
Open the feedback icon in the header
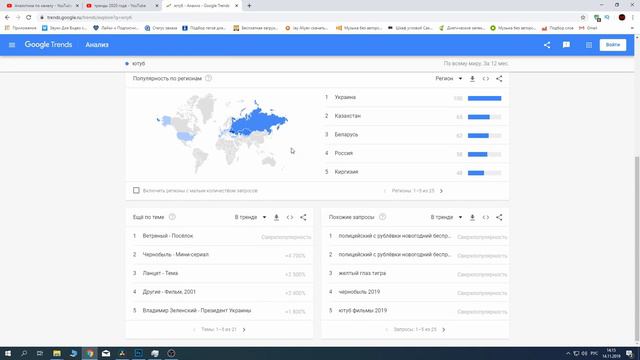566,45
